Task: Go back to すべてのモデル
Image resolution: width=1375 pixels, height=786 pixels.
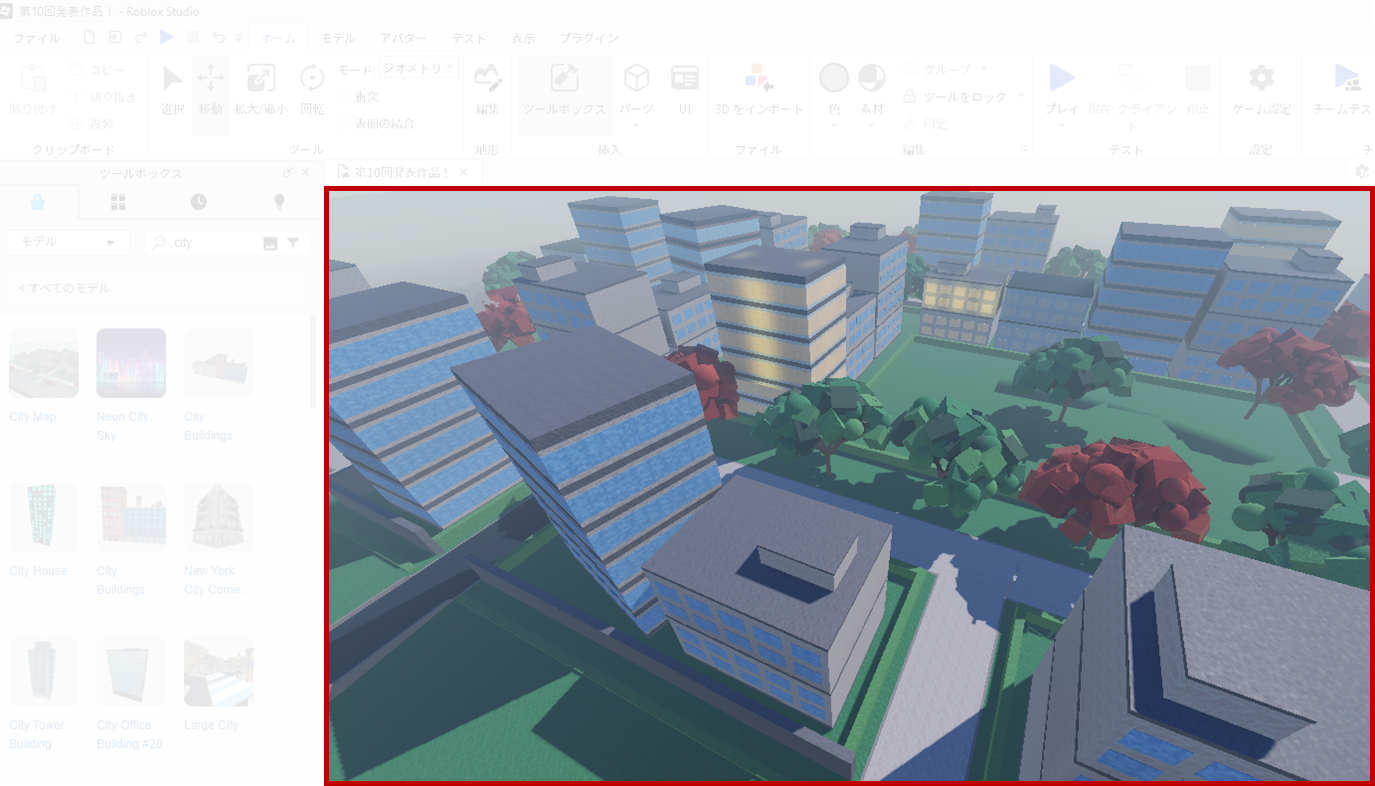Action: pos(64,288)
